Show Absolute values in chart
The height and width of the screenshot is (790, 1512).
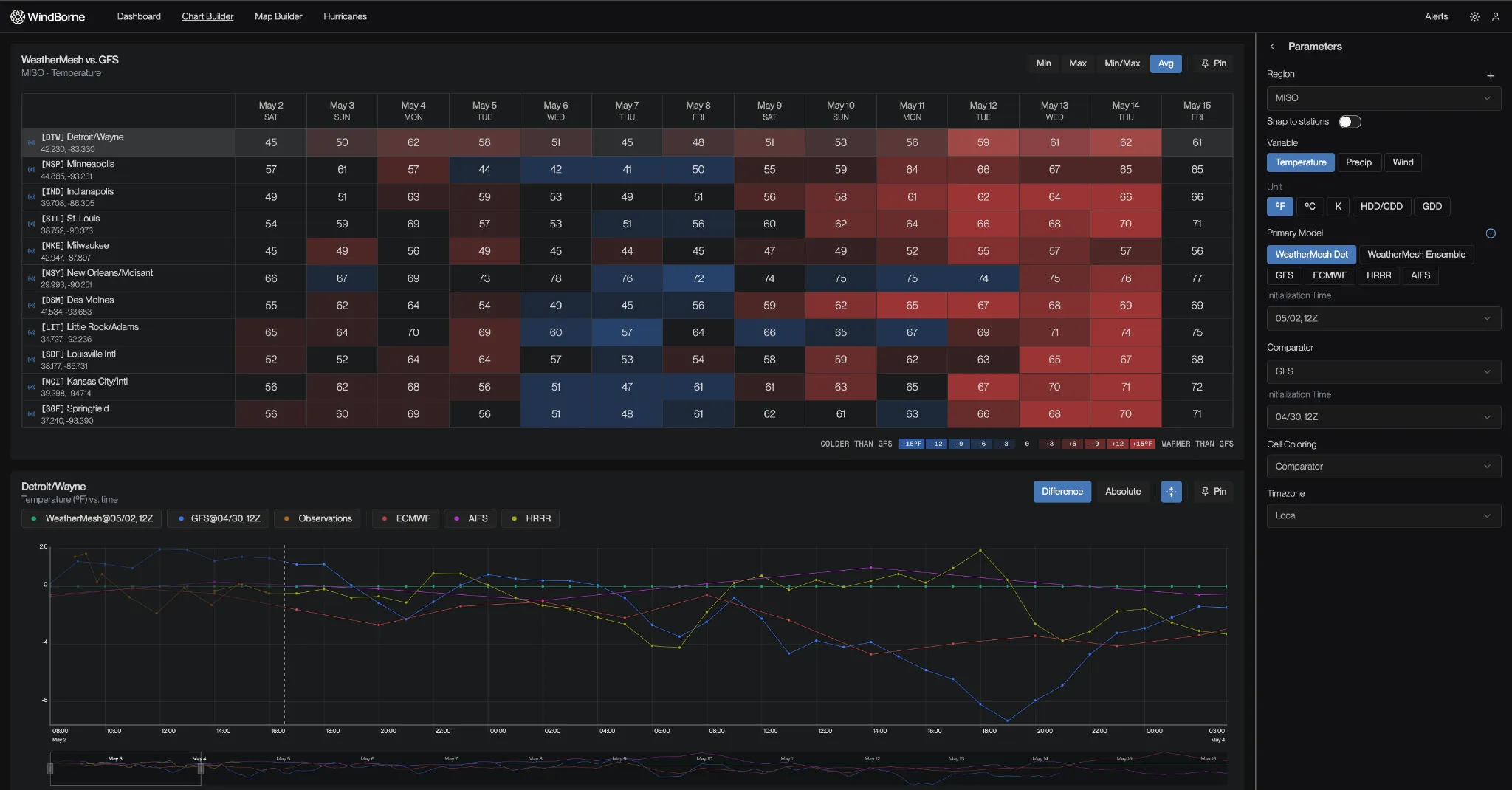(1123, 492)
